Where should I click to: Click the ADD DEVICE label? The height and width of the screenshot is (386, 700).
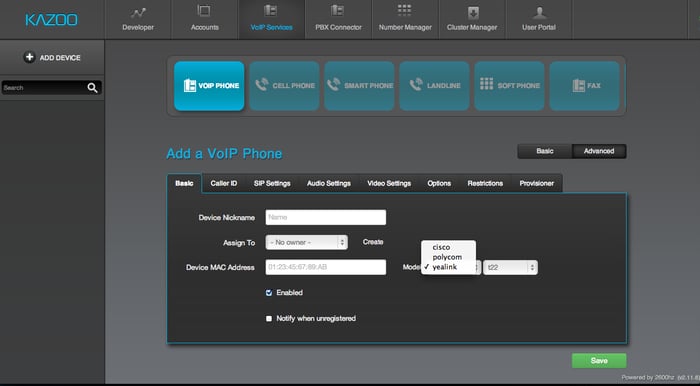click(x=60, y=58)
